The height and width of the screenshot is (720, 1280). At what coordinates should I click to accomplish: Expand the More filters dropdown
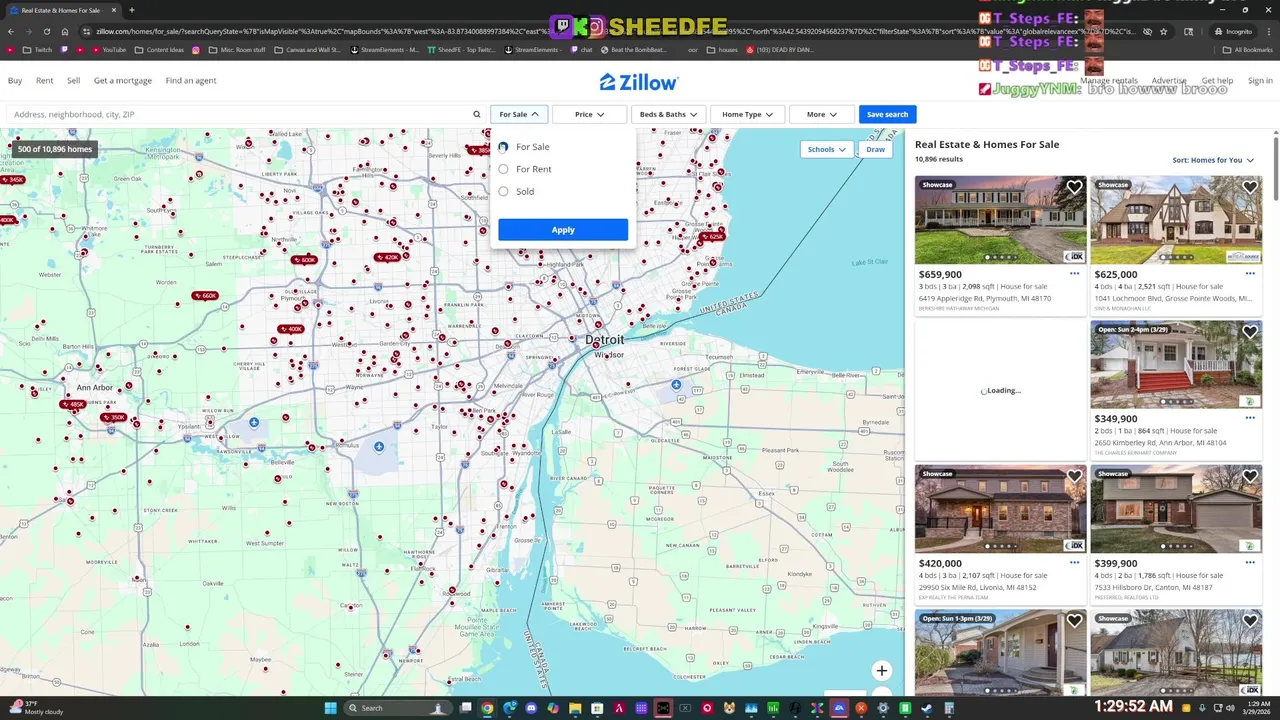(x=822, y=114)
